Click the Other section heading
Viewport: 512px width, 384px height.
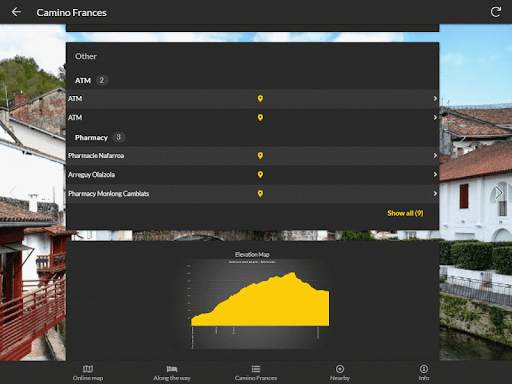click(x=86, y=56)
